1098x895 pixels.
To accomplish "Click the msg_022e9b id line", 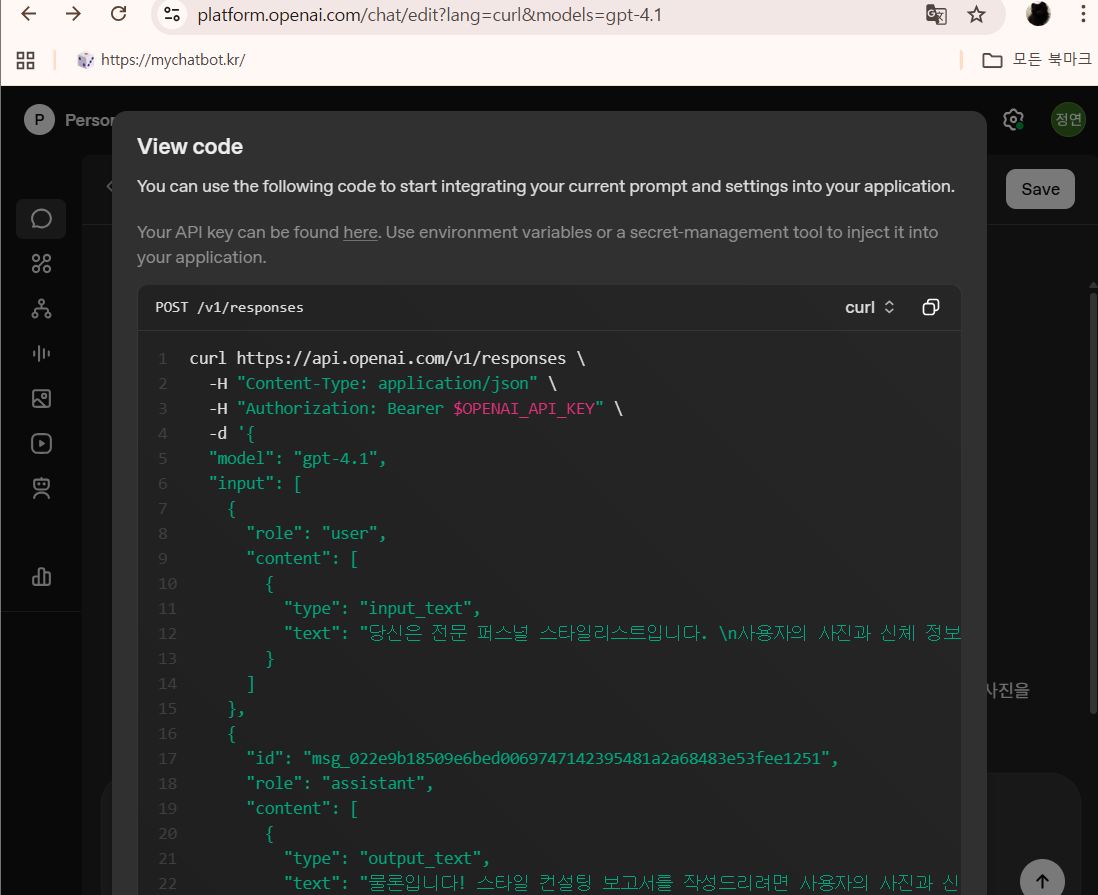I will click(x=543, y=758).
